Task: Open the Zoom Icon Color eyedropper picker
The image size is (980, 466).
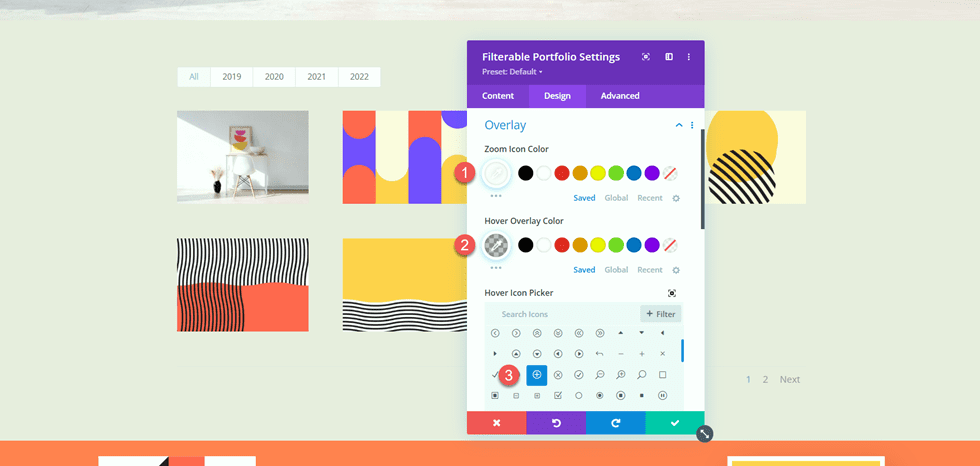Action: click(x=496, y=173)
